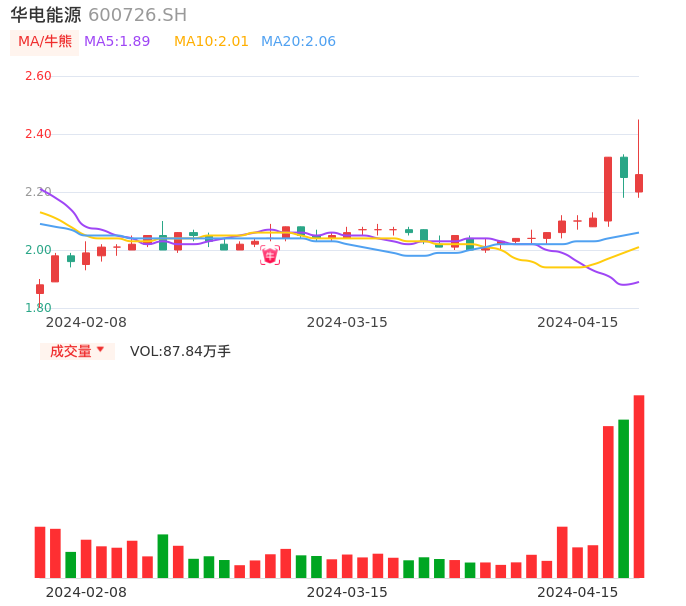Click the 1.80 price axis label
Screen dimensions: 686x606
click(x=38, y=308)
